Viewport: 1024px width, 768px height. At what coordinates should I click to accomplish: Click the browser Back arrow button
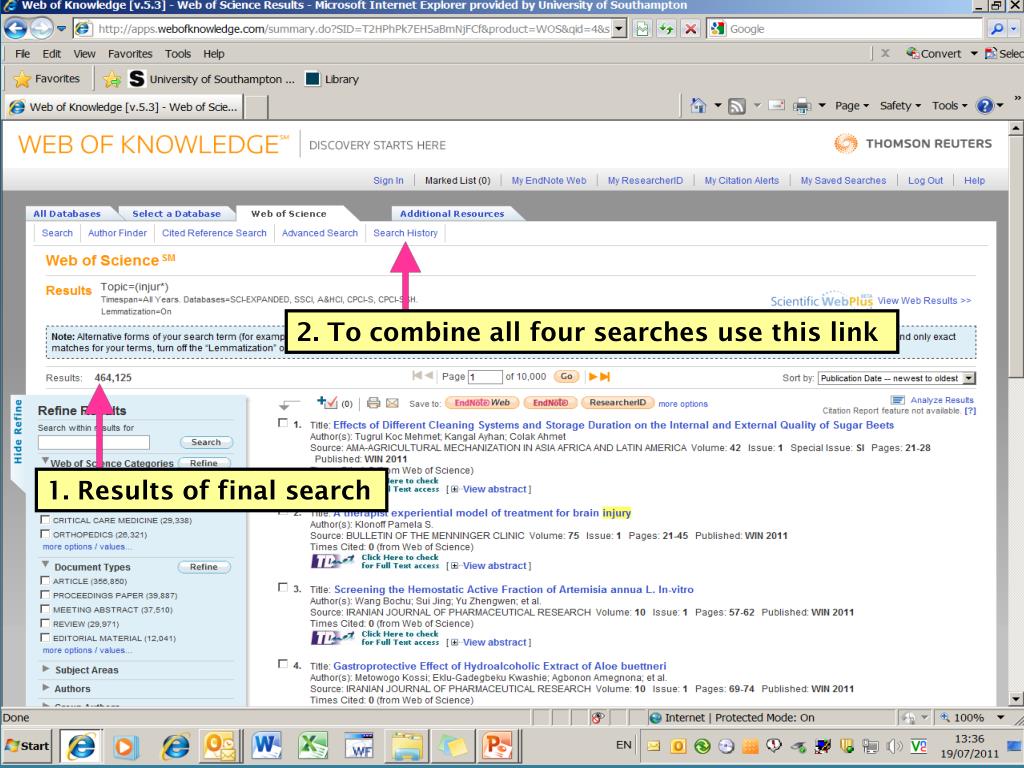click(16, 28)
